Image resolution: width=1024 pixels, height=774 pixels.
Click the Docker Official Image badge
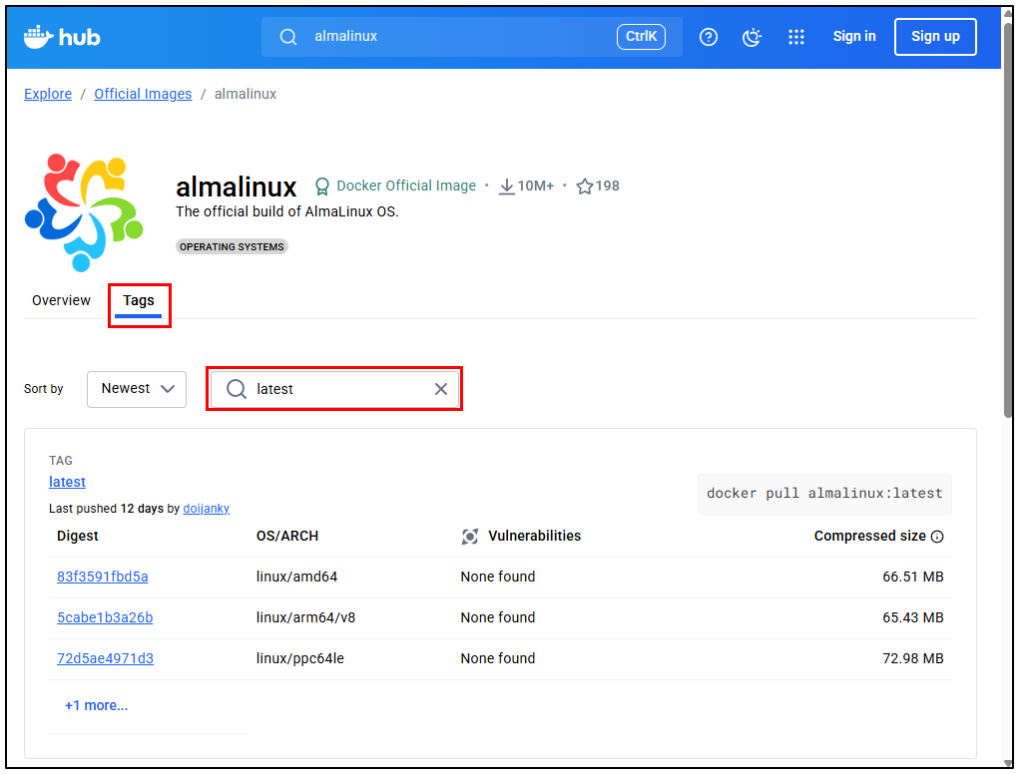click(x=396, y=186)
